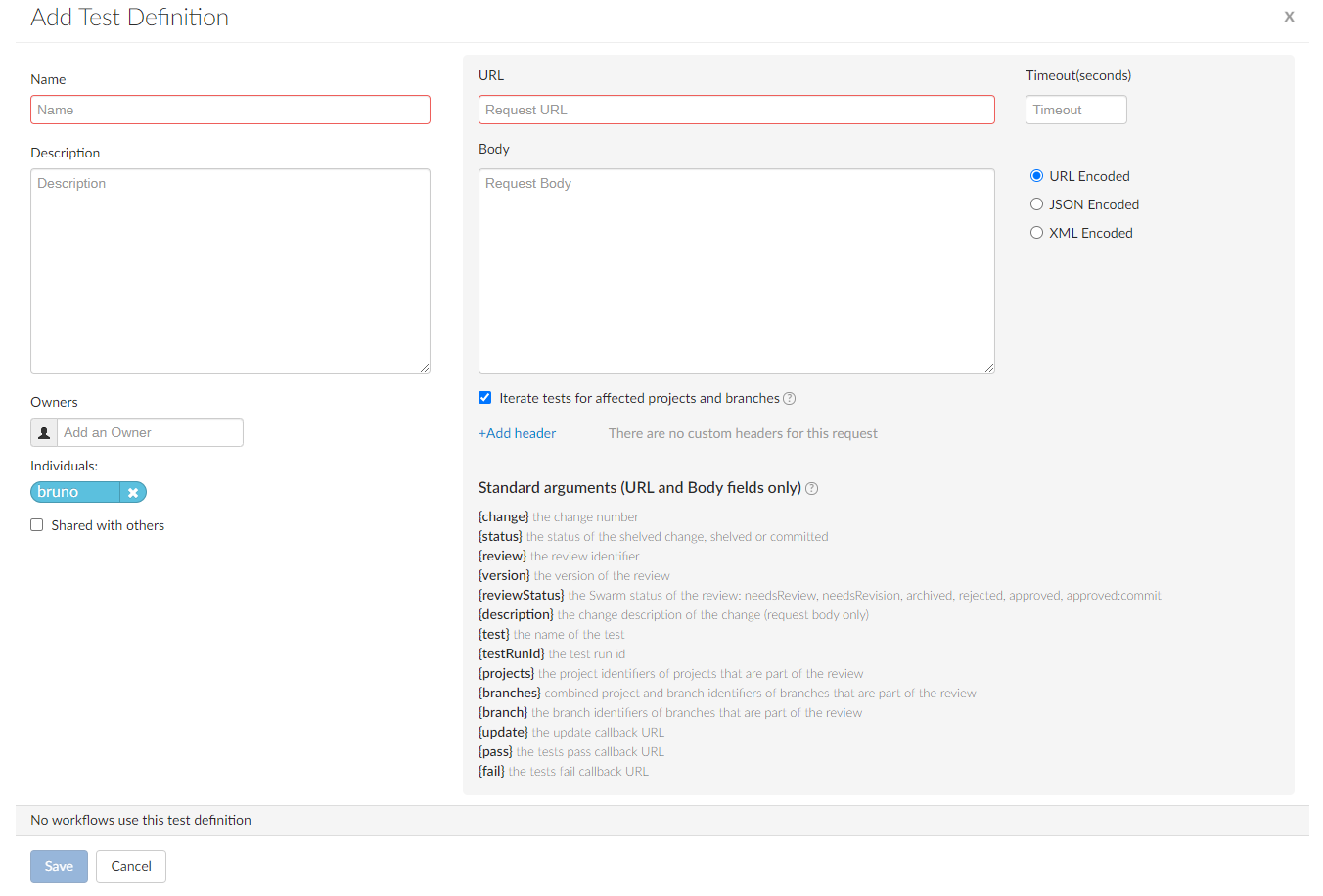The height and width of the screenshot is (896, 1323).
Task: Close the Add Test Definition dialog
Action: (x=1289, y=16)
